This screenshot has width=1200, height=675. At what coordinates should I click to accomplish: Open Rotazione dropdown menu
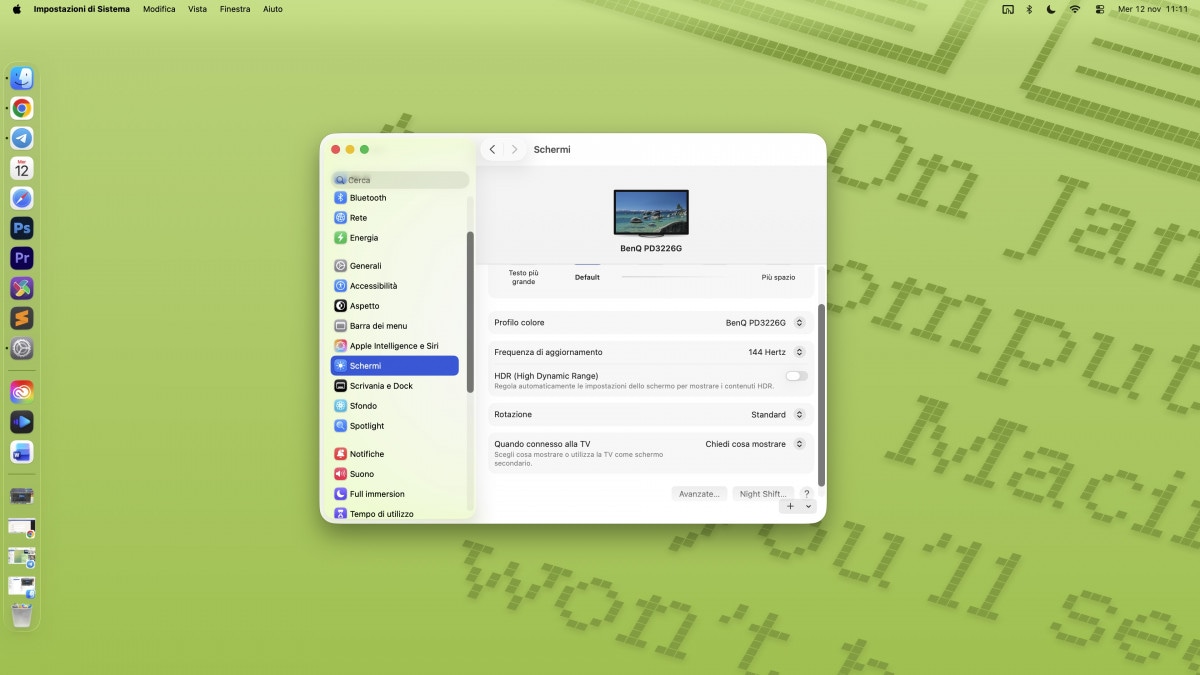point(777,414)
